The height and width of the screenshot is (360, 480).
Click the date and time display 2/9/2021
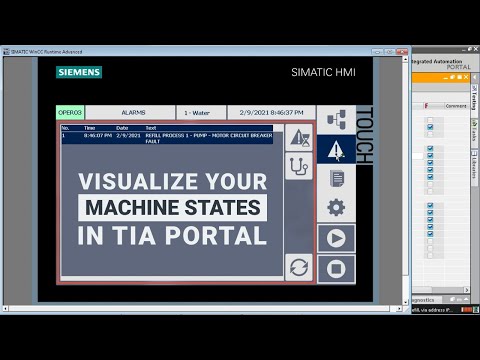pyautogui.click(x=271, y=113)
